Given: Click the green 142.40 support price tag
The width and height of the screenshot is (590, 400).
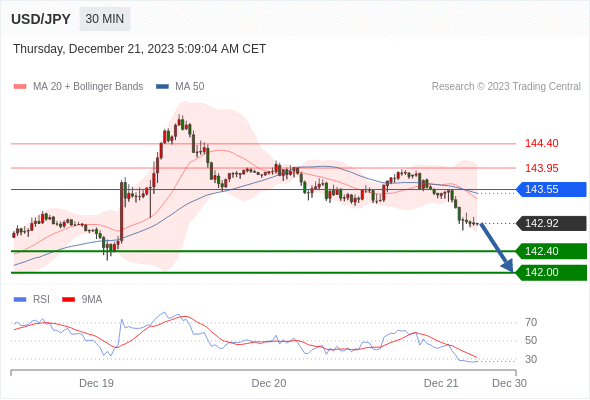Looking at the screenshot, I should [551, 251].
